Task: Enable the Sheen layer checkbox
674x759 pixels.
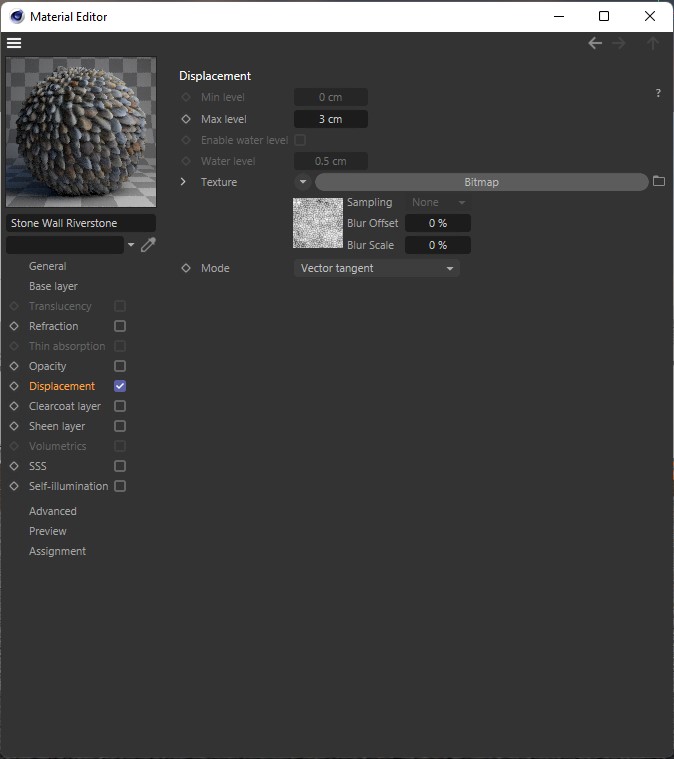Action: click(x=120, y=426)
